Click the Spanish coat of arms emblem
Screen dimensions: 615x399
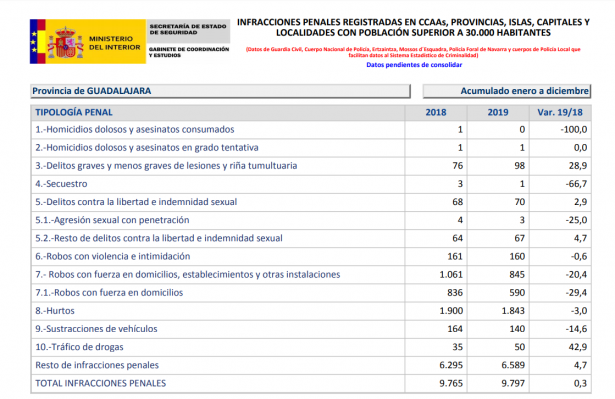(66, 42)
